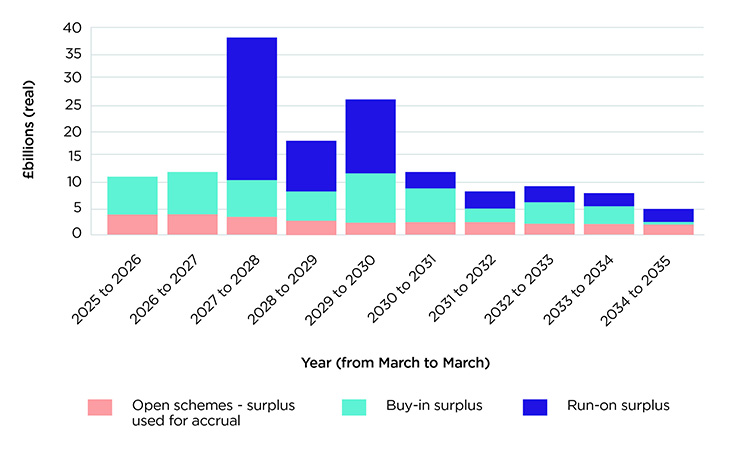Click the £billions (real) y-axis title
The height and width of the screenshot is (453, 730).
coord(34,128)
